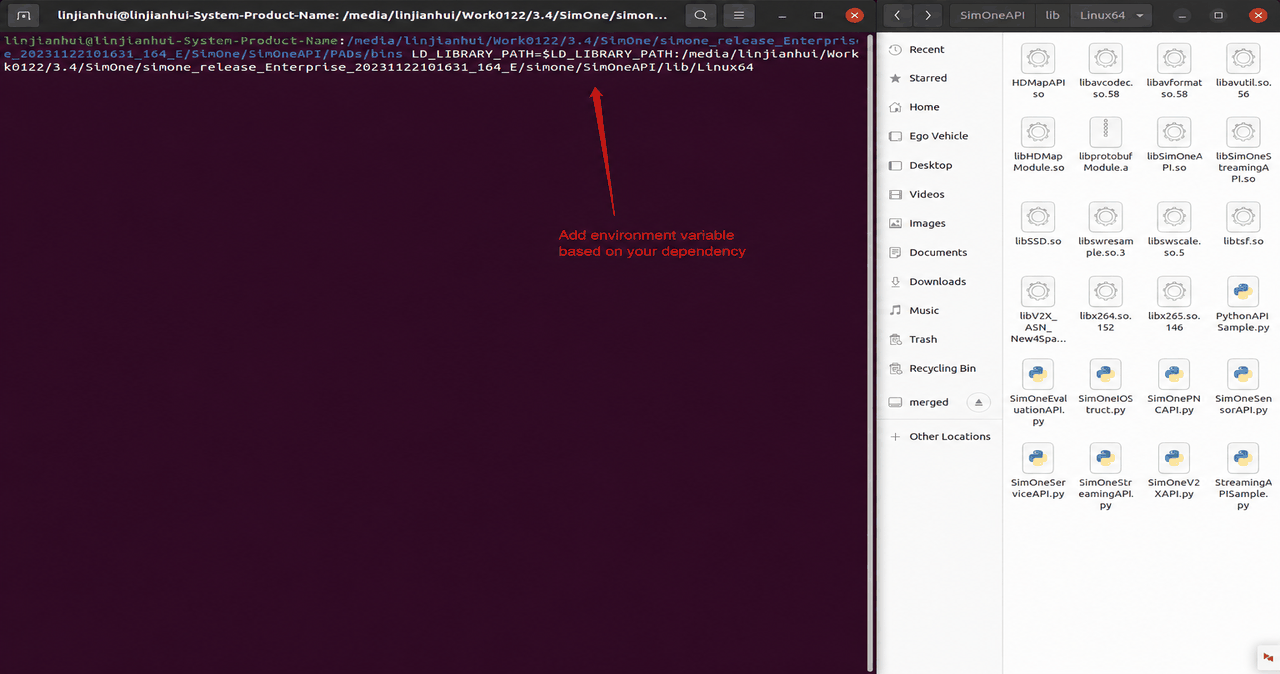Select libprotobufModule.a archive icon
Image resolution: width=1280 pixels, height=674 pixels.
(x=1106, y=133)
